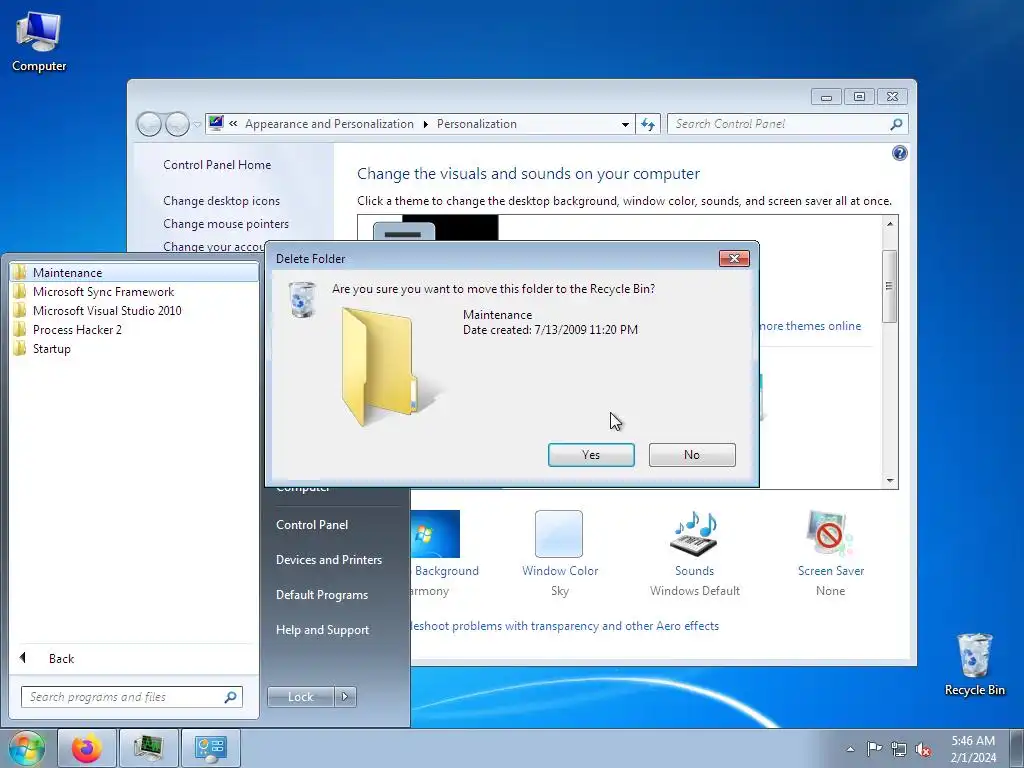Open the troubleshoot transparency and Aero link
The image size is (1024, 768).
point(565,626)
